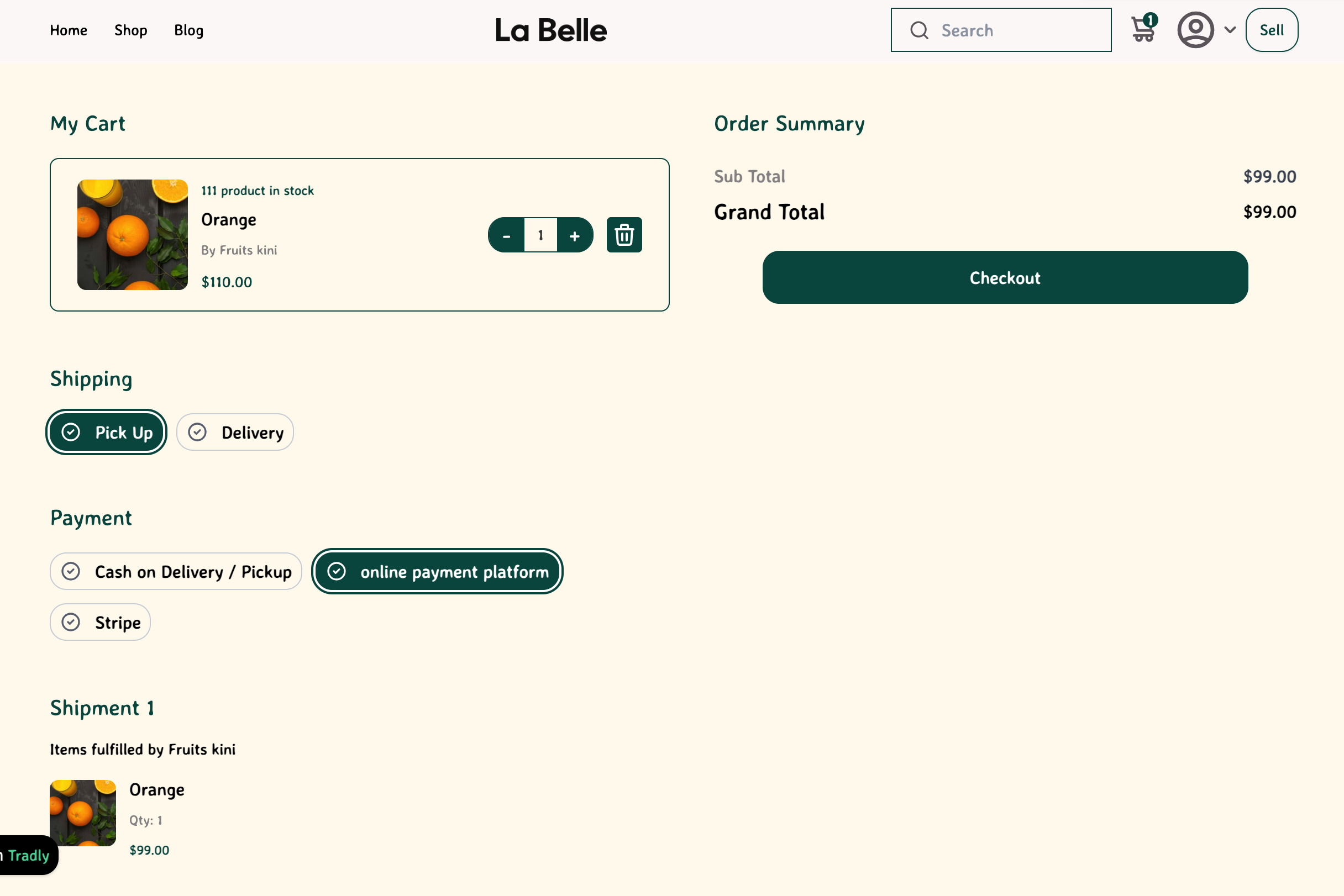Screen dimensions: 1344x896
Task: Choose Stripe payment method
Action: click(101, 623)
